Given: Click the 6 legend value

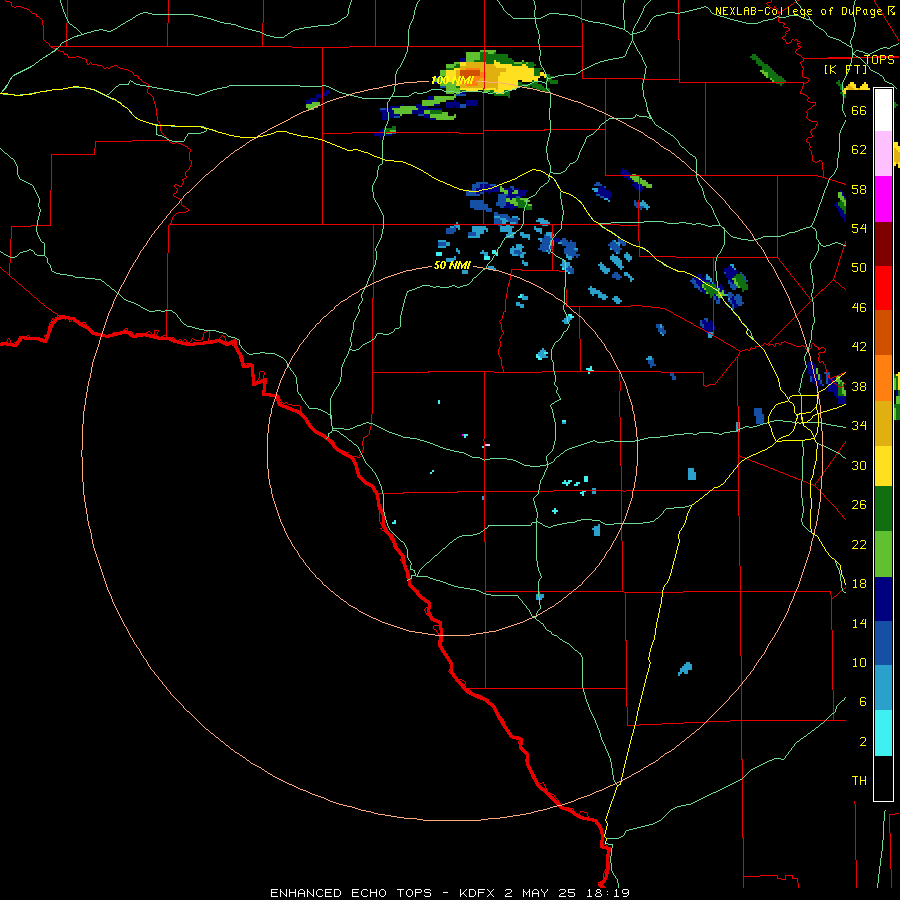Looking at the screenshot, I should click(863, 701).
